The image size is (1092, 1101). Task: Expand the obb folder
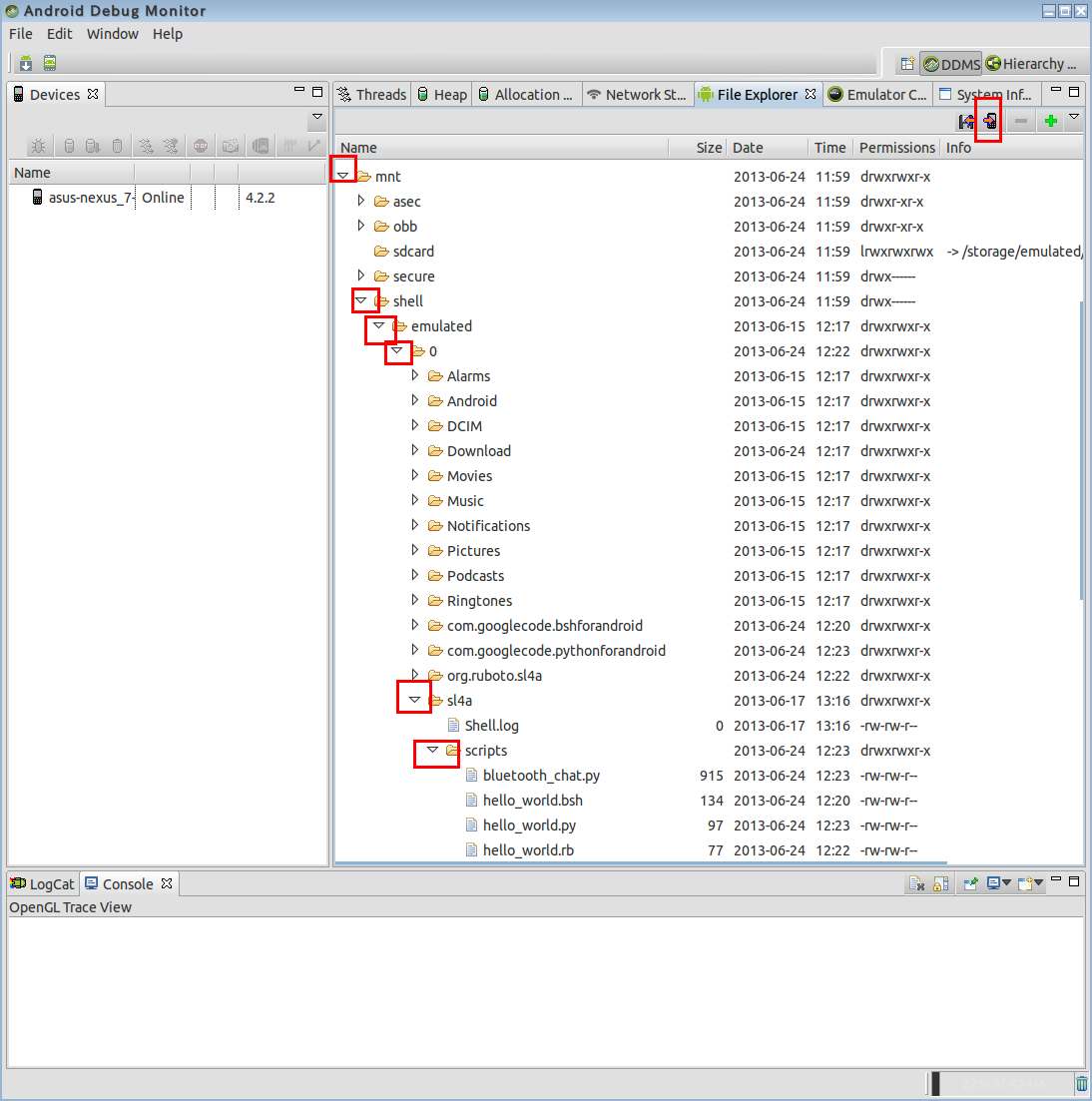(x=361, y=227)
